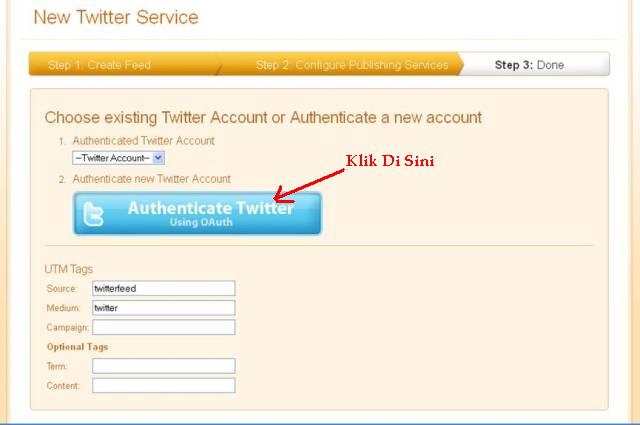Click the Choose existing Twitter Account heading
The image size is (640, 425).
[x=263, y=118]
